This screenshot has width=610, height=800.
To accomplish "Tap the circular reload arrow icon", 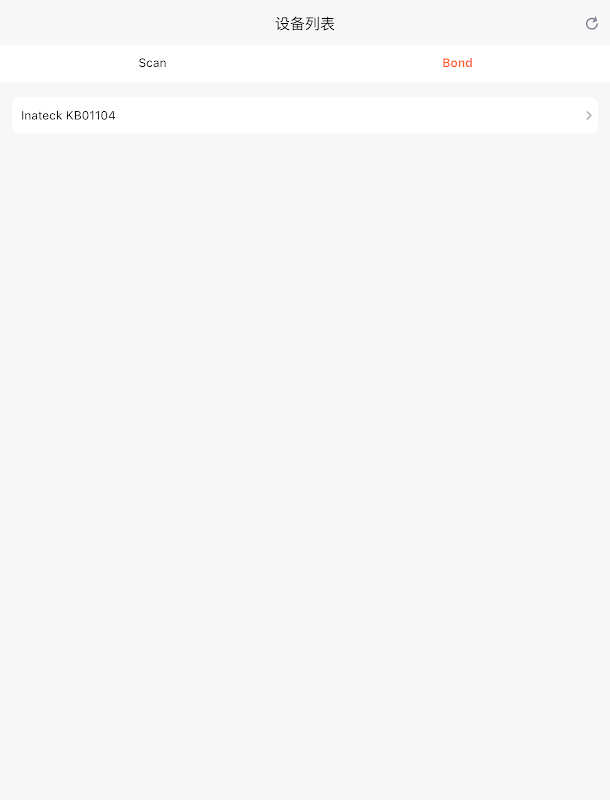I will (x=591, y=23).
